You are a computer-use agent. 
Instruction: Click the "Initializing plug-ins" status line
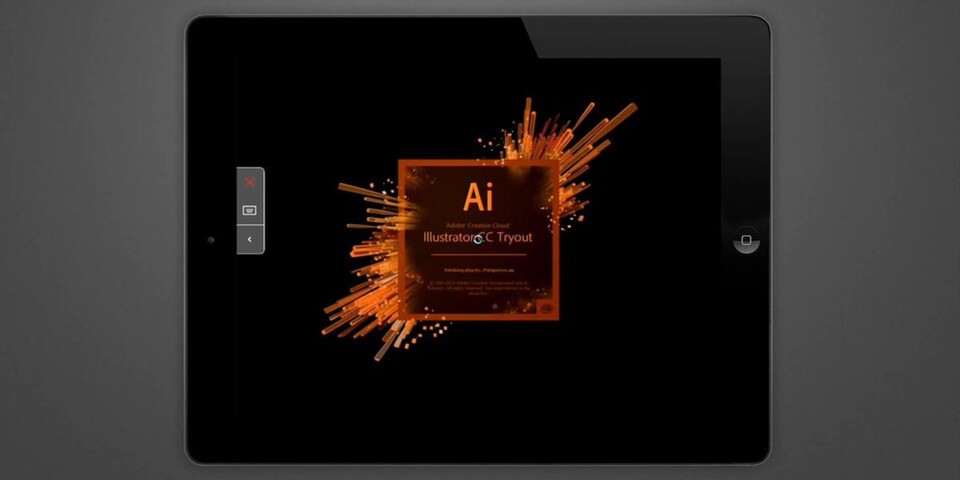point(478,269)
